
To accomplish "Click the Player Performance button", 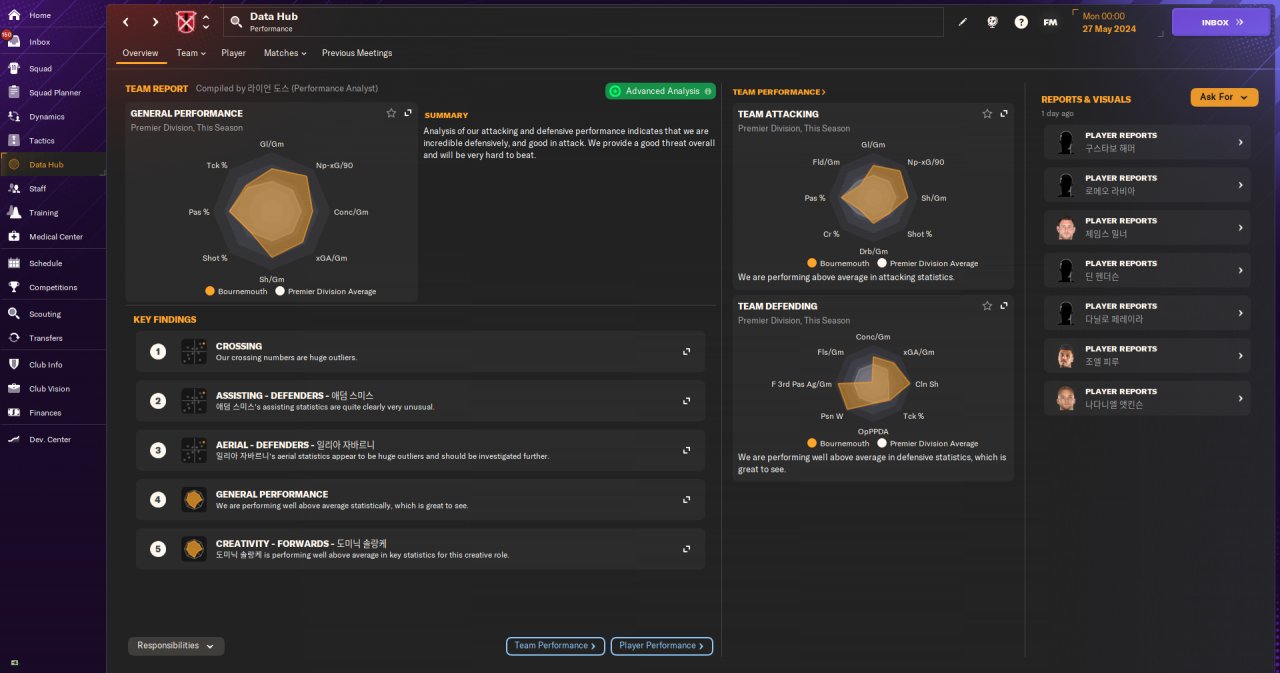I will tap(661, 646).
